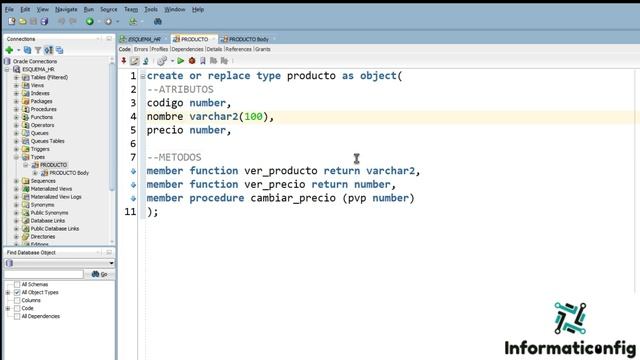Select the Materialized View Logs tree item
Screen dimensions: 640x360
56,197
